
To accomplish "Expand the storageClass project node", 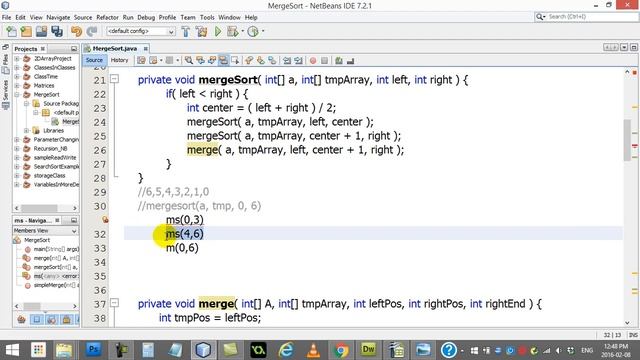I will coord(17,176).
